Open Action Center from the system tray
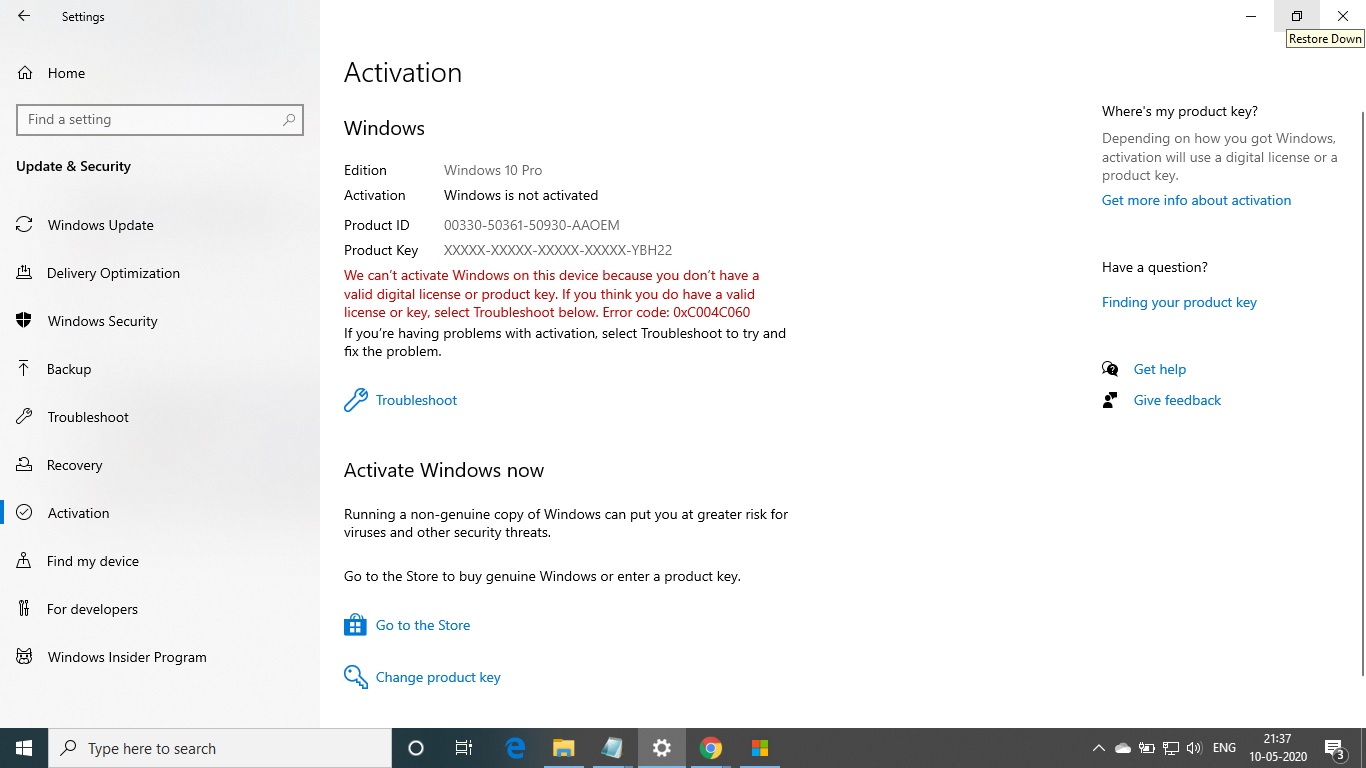This screenshot has height=768, width=1366. click(x=1334, y=747)
